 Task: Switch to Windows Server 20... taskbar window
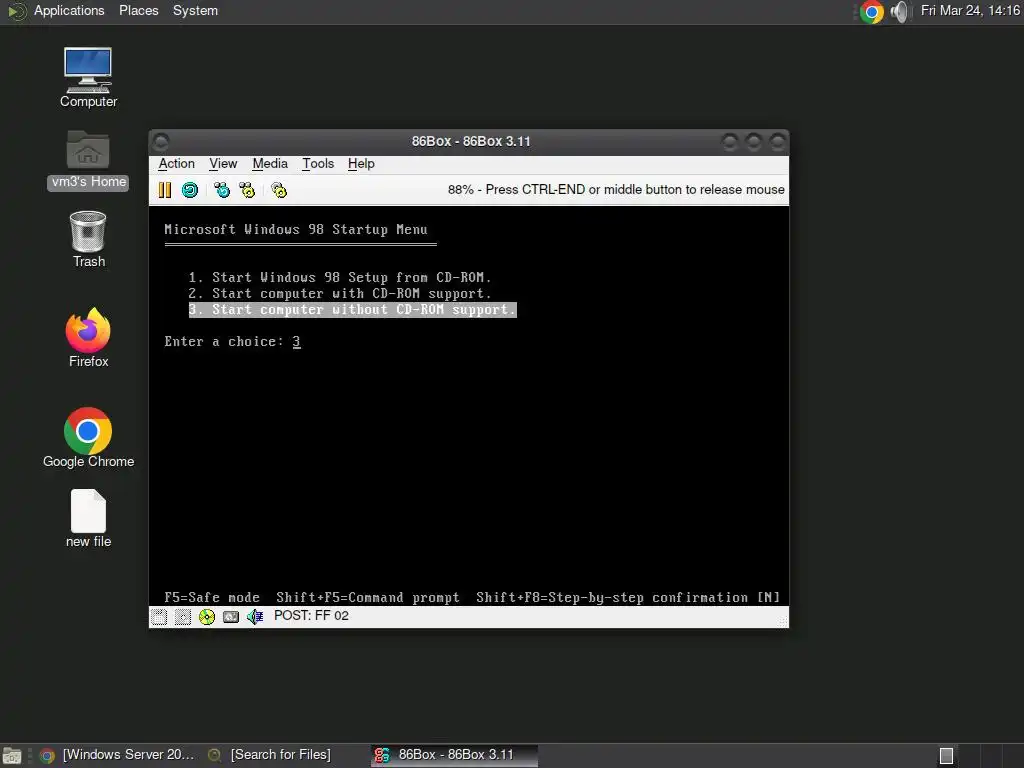118,755
